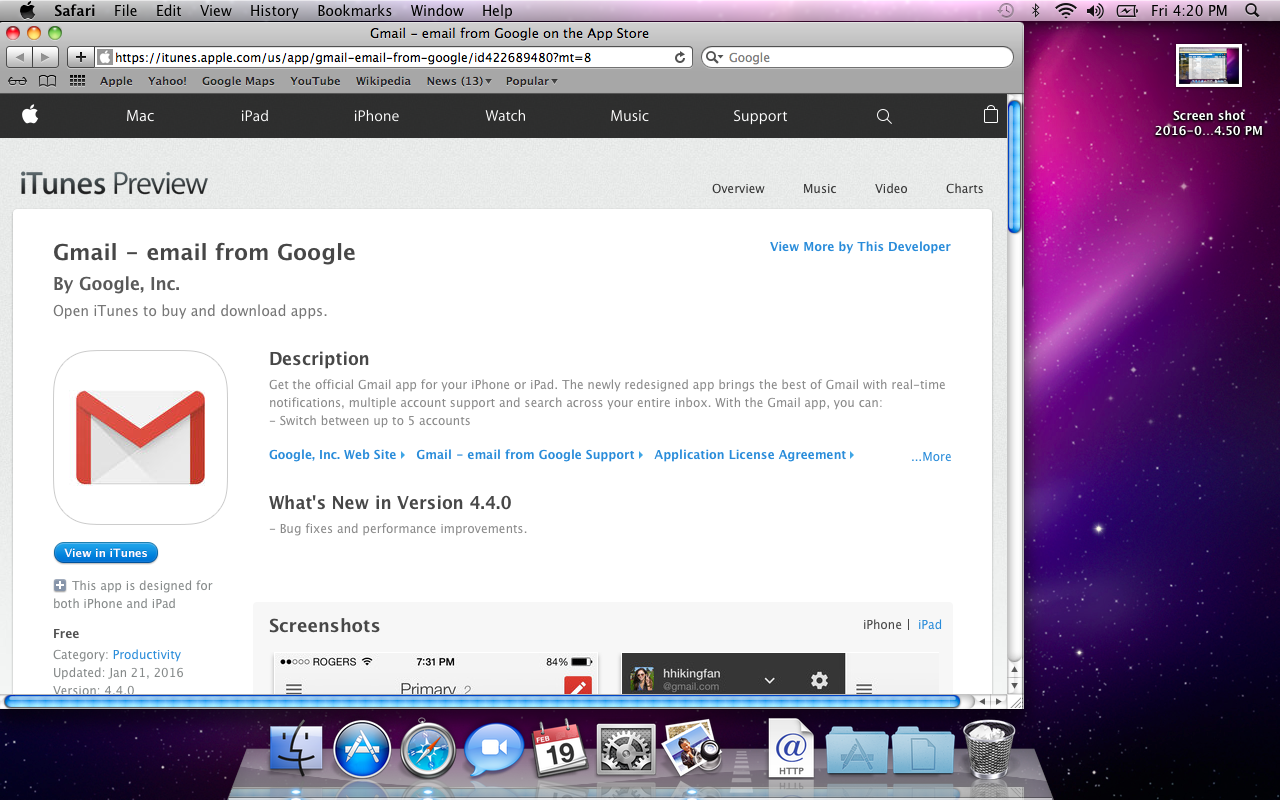Image resolution: width=1280 pixels, height=800 pixels.
Task: Open Calendar showing Feb 19 in Dock
Action: (x=560, y=750)
